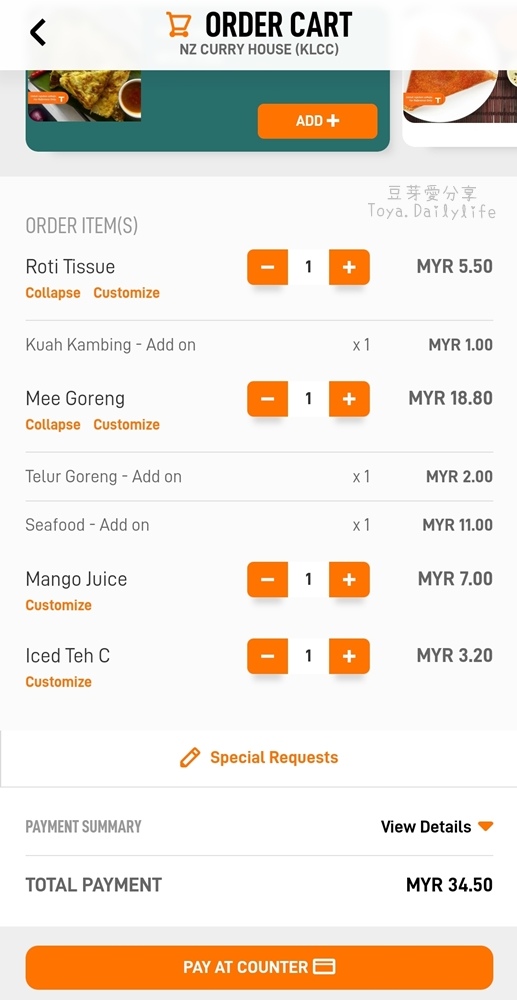Increase Mee Goreng quantity with plus
517x1000 pixels.
(349, 399)
